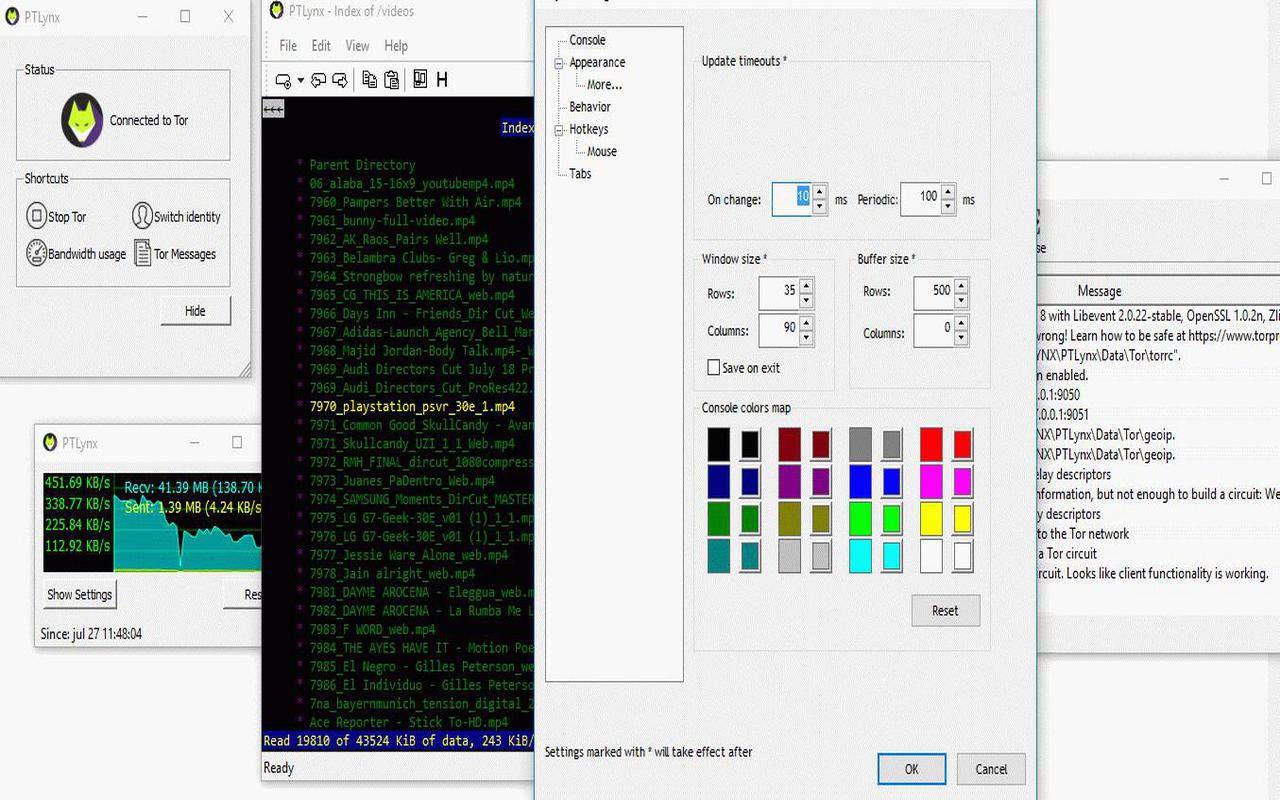Toggle the Save on exit checkbox

714,368
